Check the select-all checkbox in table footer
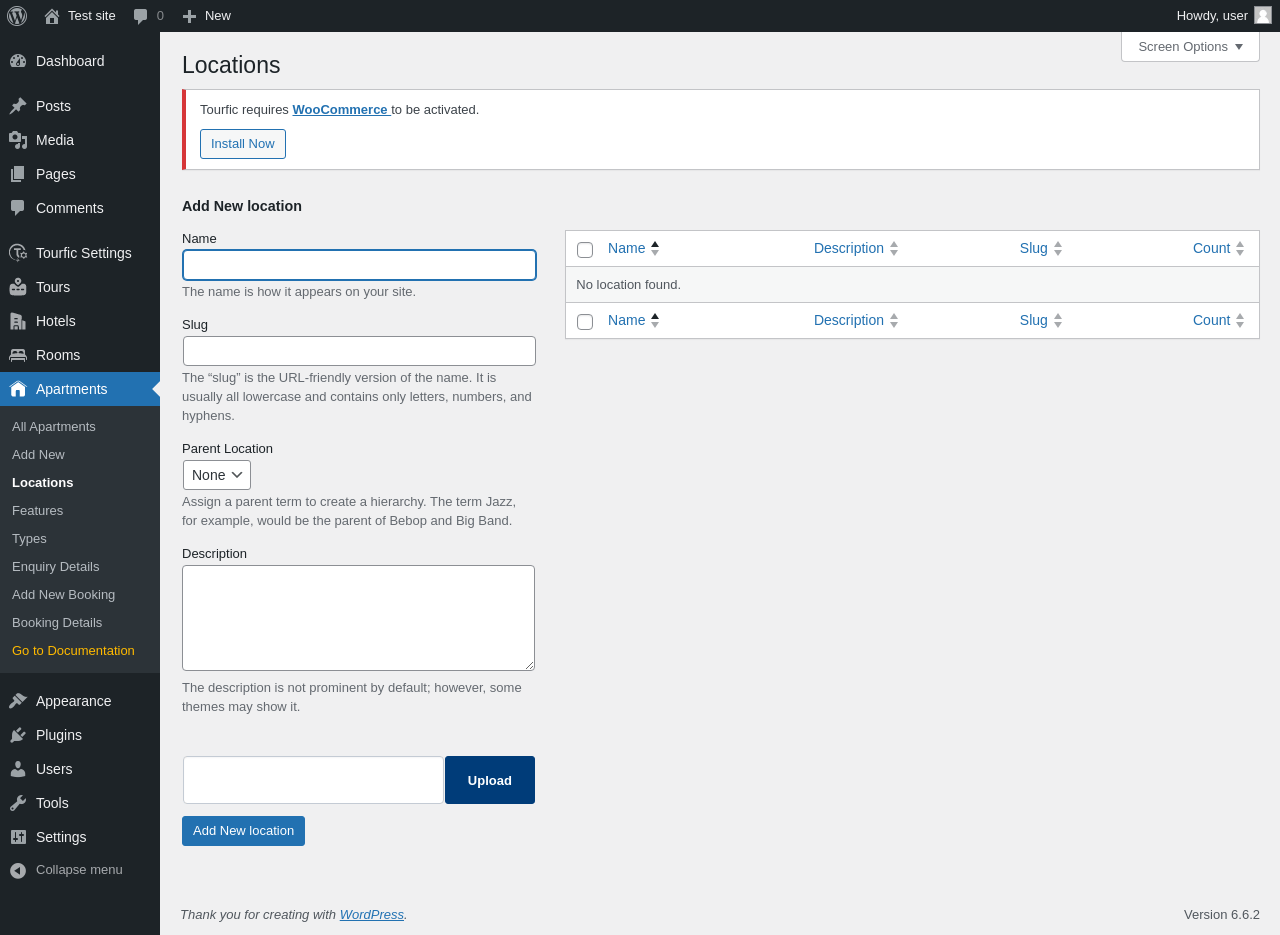1280x935 pixels. pyautogui.click(x=585, y=321)
